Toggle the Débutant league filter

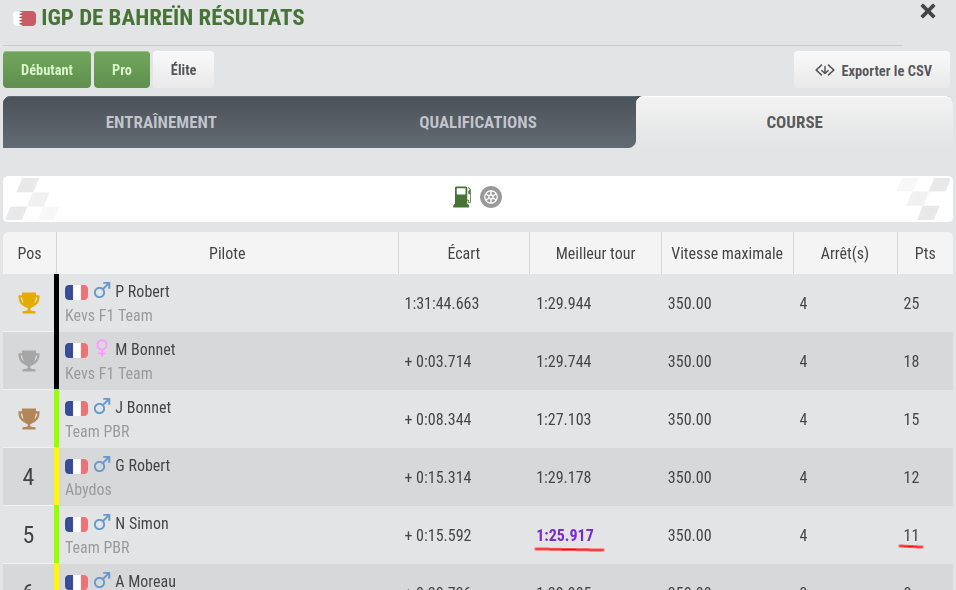coord(47,69)
